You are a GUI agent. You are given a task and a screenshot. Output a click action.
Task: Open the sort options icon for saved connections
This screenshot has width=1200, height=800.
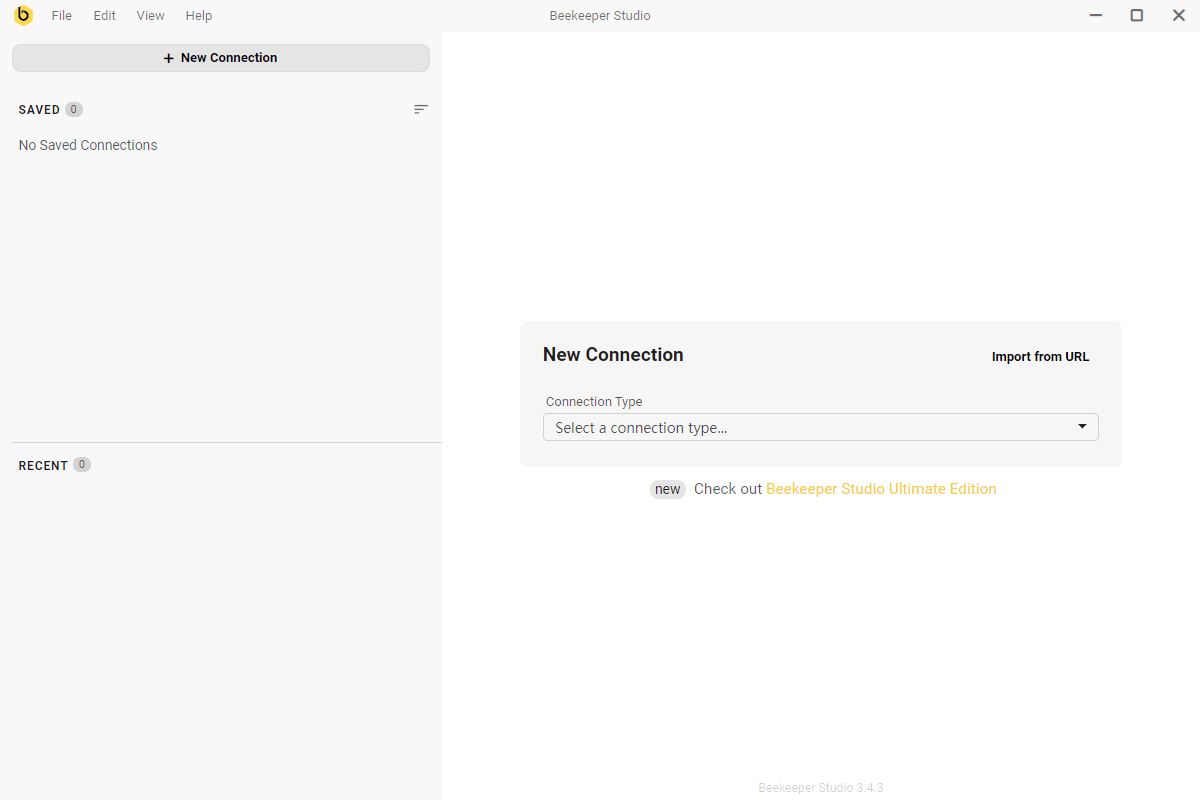tap(421, 109)
